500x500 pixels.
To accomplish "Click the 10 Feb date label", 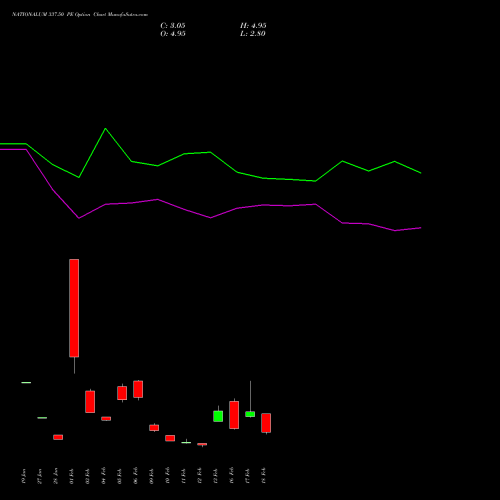I will (x=168, y=476).
